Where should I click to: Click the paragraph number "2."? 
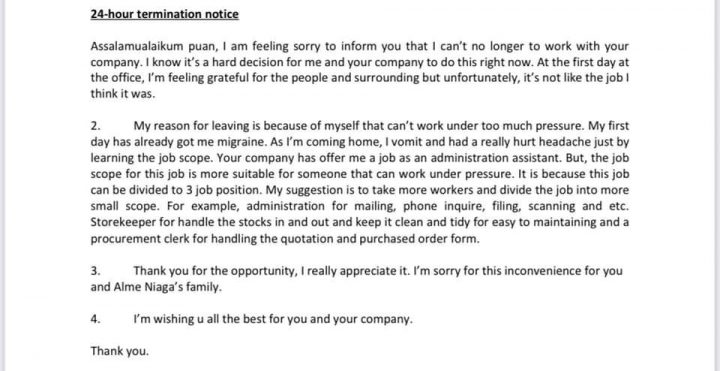click(95, 126)
